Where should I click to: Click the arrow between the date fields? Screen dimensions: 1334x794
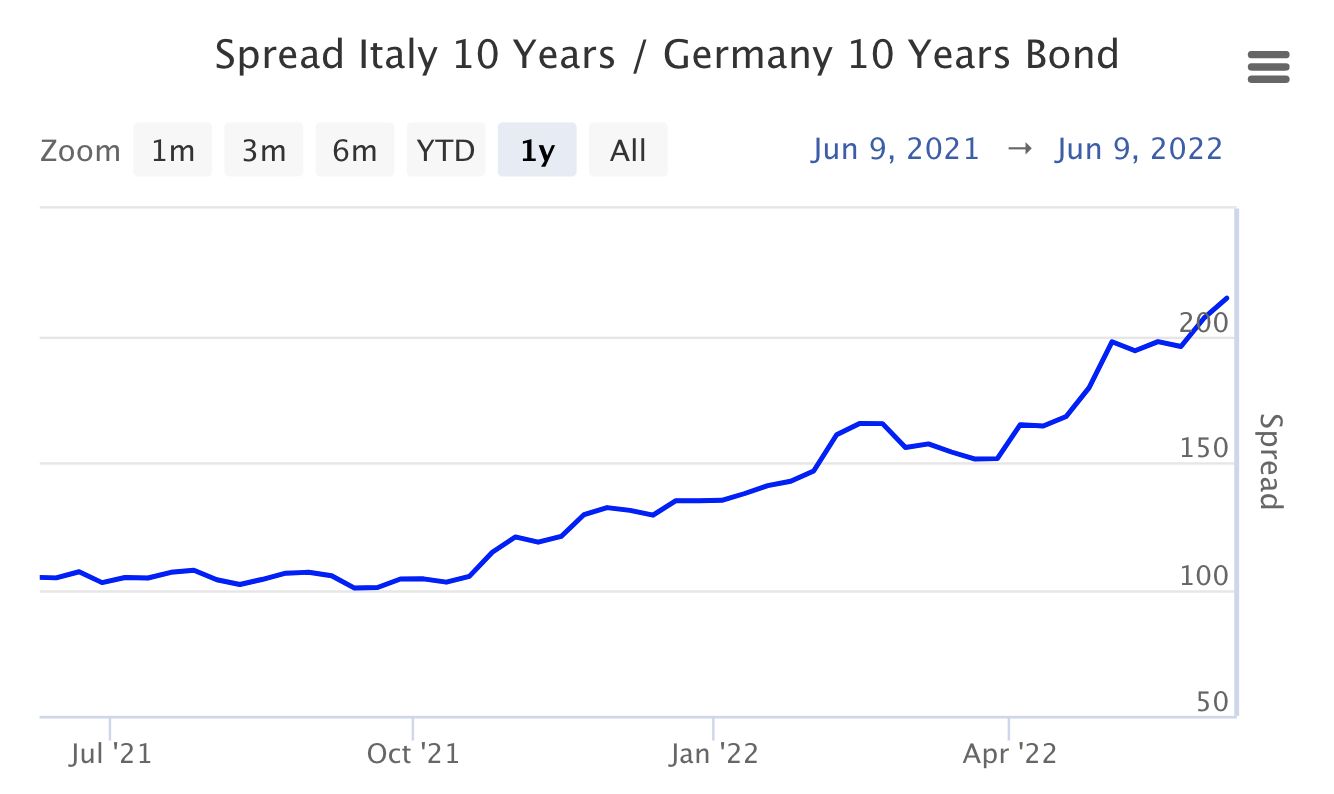tap(1017, 150)
